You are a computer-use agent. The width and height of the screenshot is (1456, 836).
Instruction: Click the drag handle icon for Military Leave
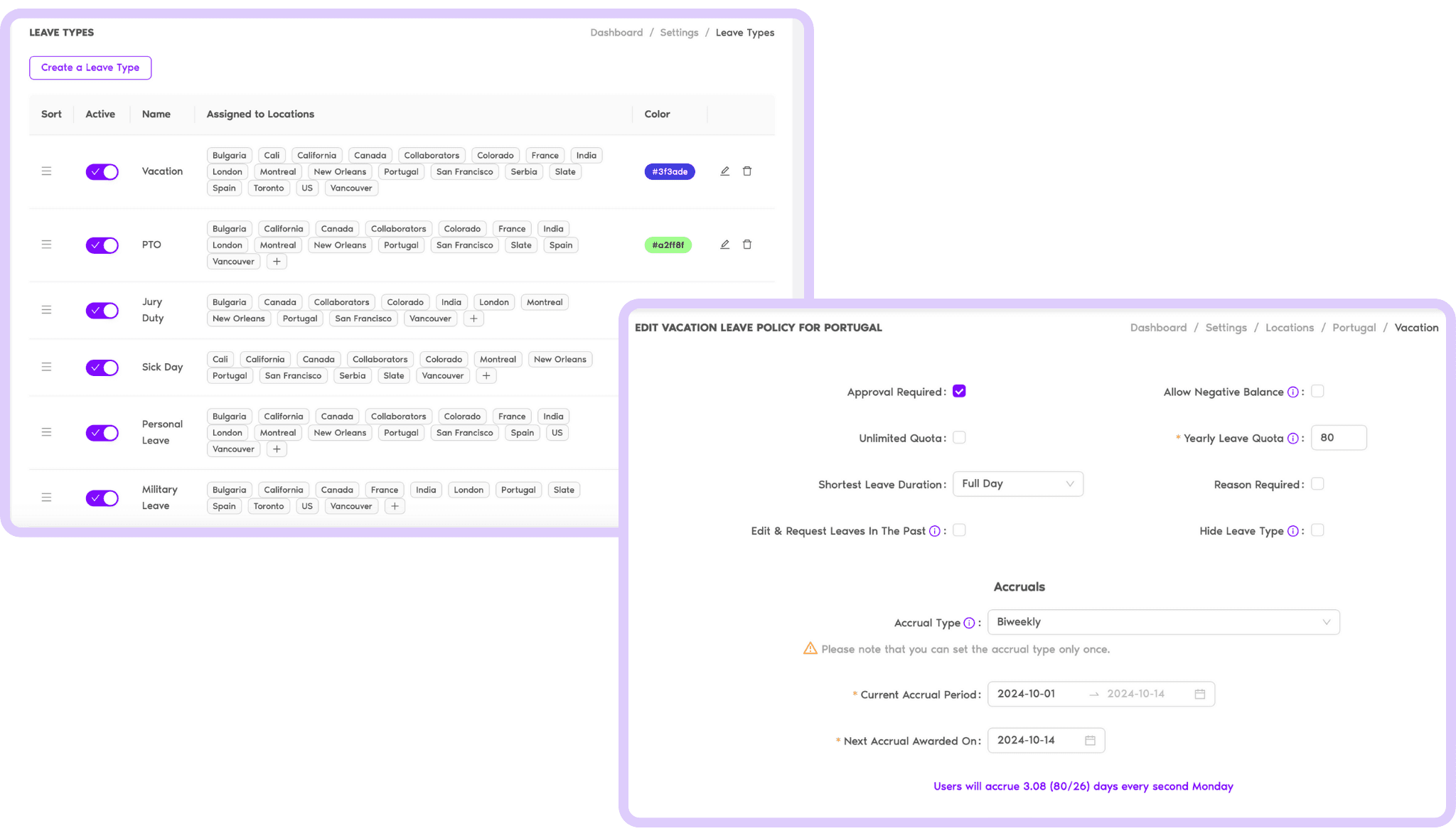(46, 497)
